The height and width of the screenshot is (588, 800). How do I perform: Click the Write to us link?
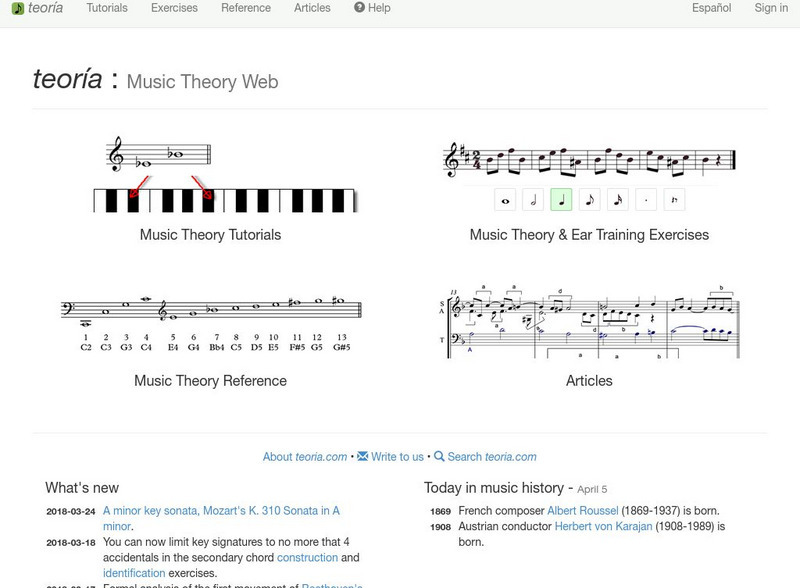[x=397, y=457]
